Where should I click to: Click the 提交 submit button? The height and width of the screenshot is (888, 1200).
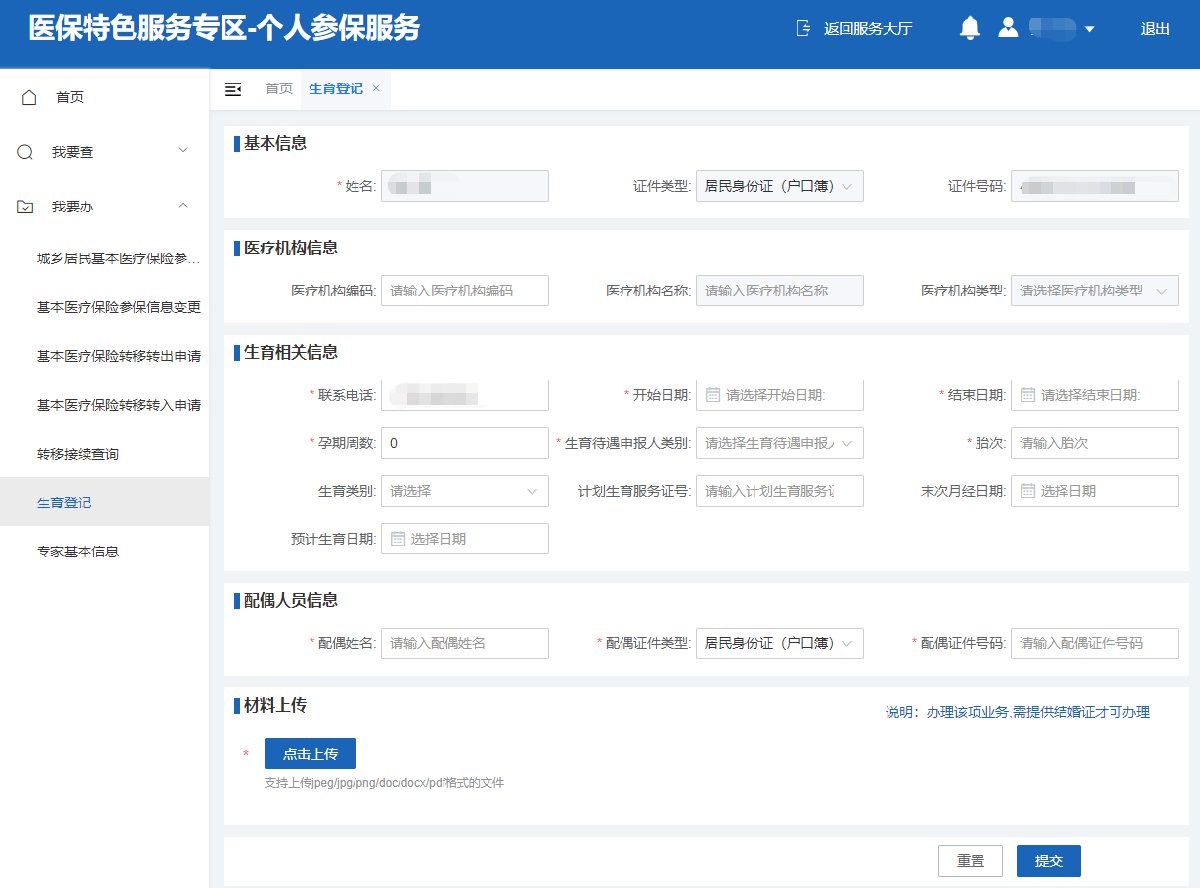tap(1048, 861)
